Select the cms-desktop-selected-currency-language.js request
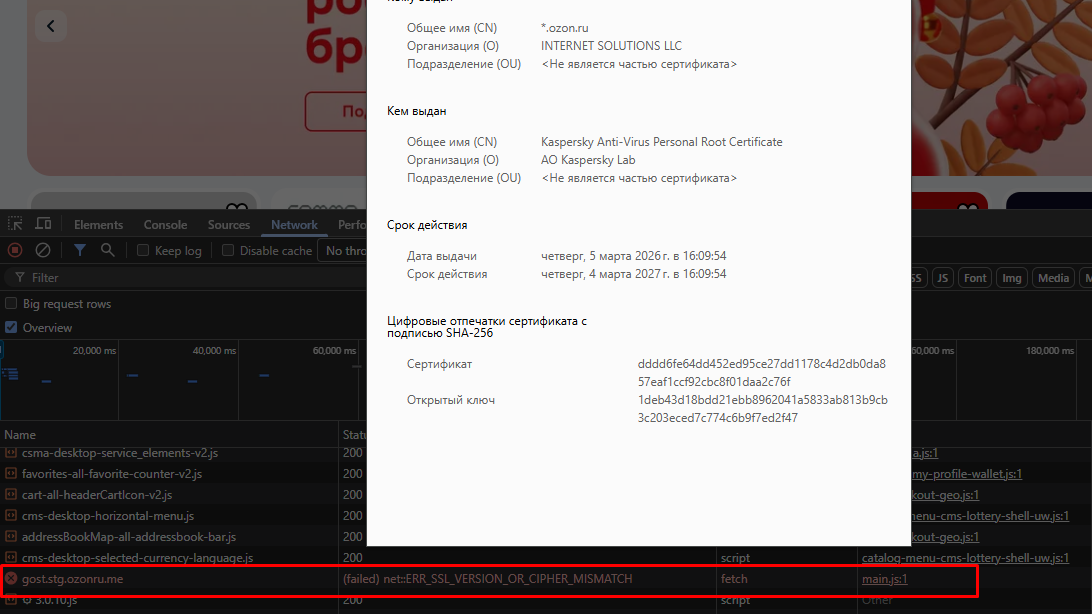 click(137, 558)
